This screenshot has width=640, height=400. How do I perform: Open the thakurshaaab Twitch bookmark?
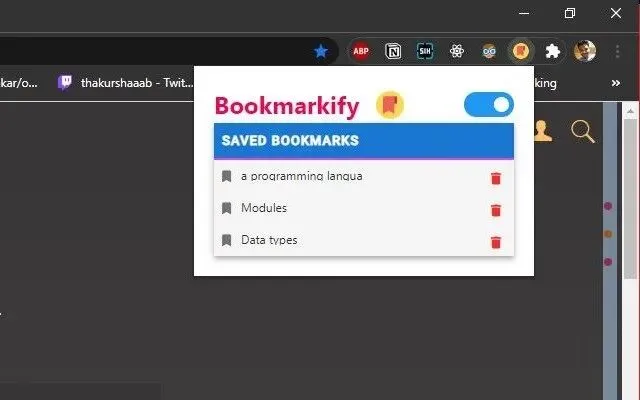pyautogui.click(x=125, y=83)
